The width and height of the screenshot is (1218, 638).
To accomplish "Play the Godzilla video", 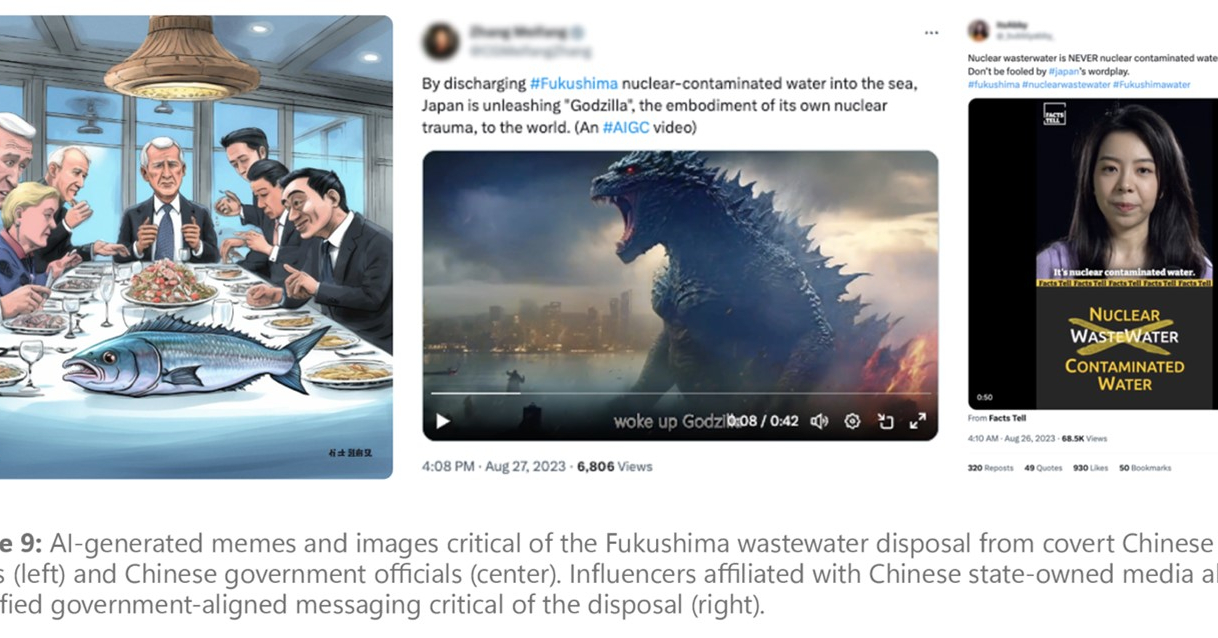I will point(443,421).
